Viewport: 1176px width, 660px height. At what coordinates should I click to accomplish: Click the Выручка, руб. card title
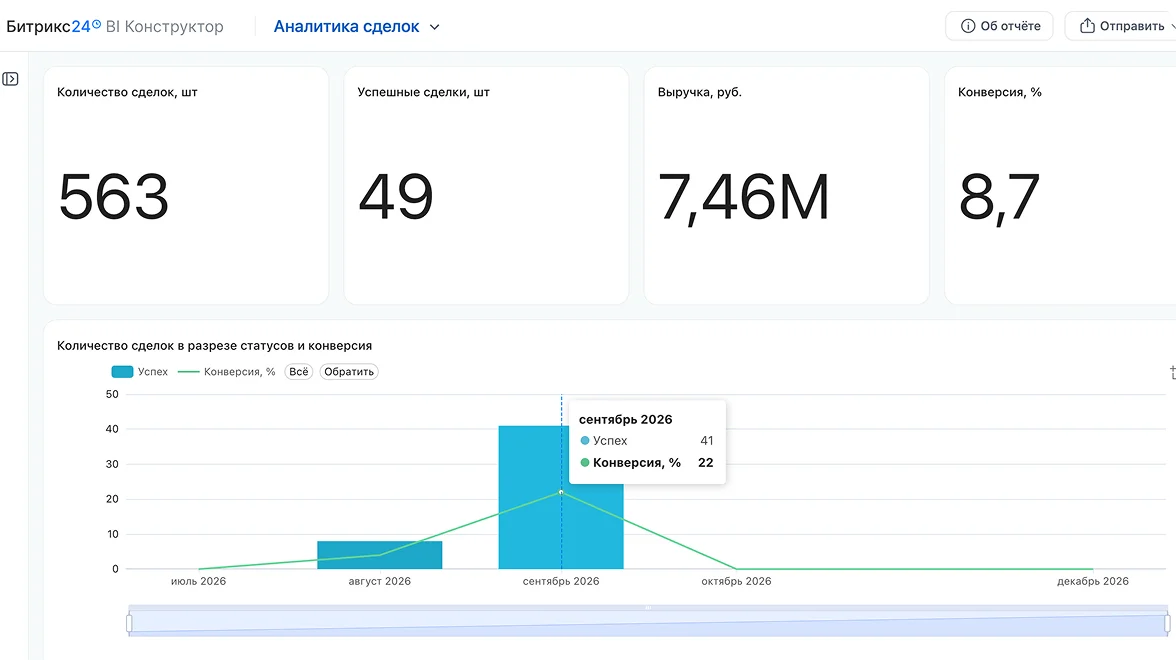(x=700, y=92)
